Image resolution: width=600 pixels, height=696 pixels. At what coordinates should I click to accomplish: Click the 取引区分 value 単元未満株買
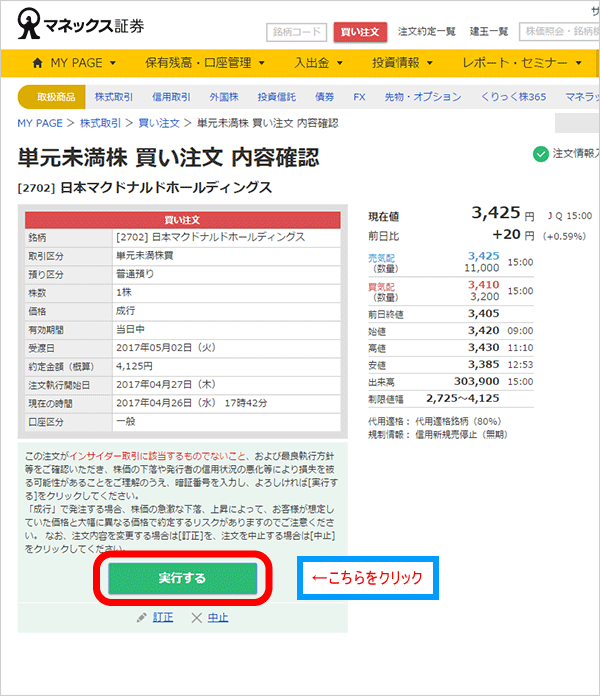pos(145,255)
